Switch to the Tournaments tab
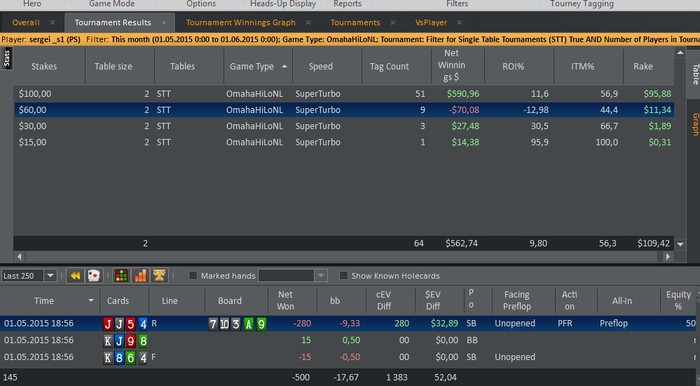This screenshot has width=700, height=386. coord(355,22)
